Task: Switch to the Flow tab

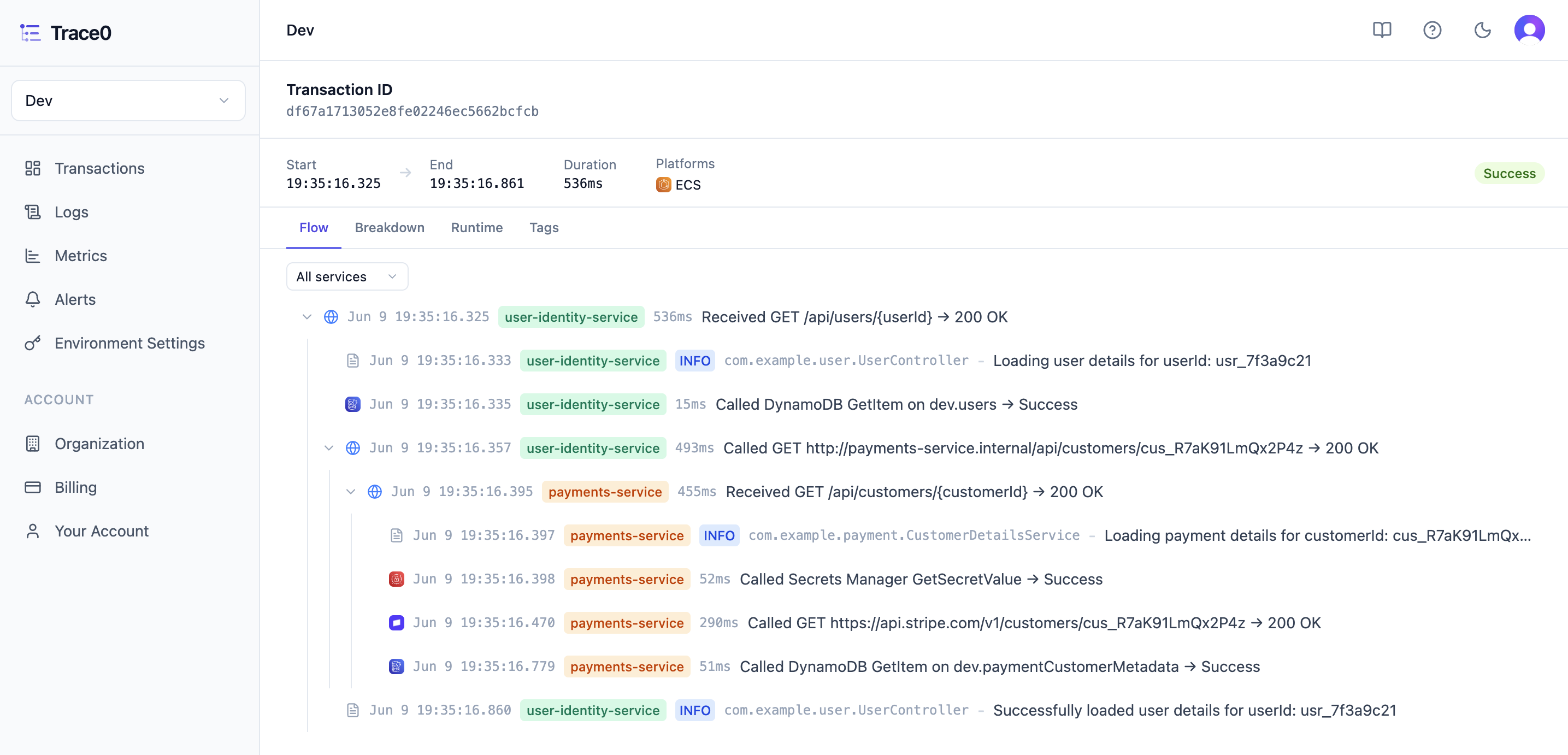Action: pos(314,228)
